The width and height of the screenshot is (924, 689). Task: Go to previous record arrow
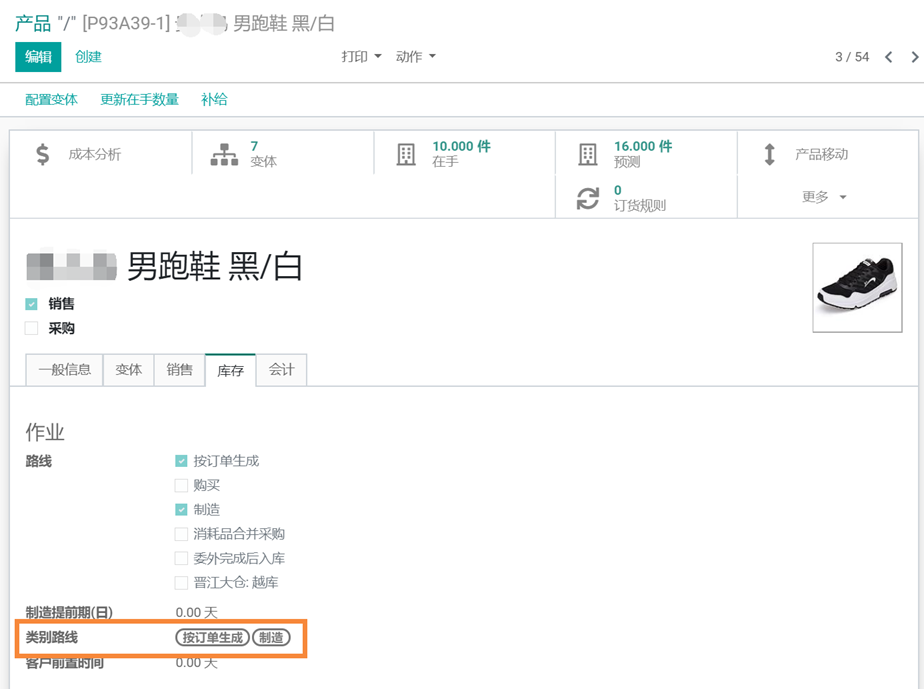pyautogui.click(x=889, y=57)
